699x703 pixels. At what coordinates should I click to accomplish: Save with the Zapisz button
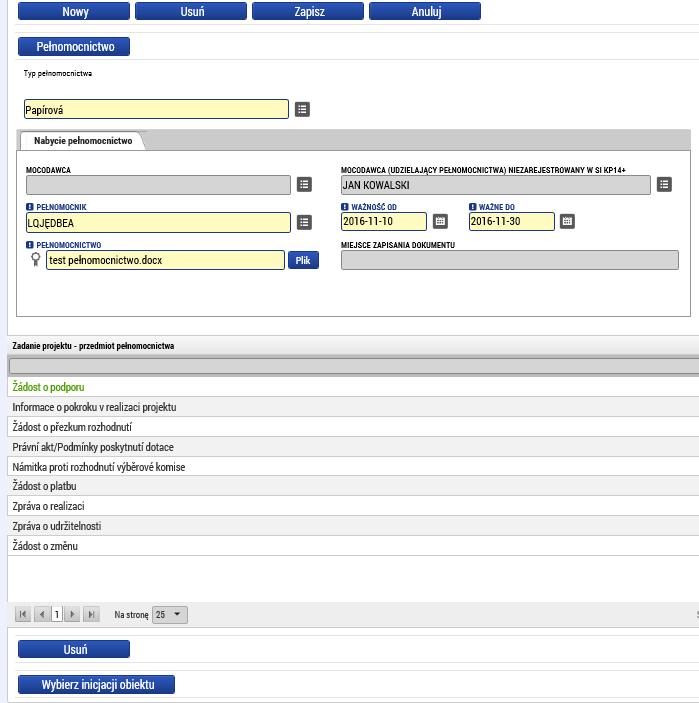[x=308, y=11]
